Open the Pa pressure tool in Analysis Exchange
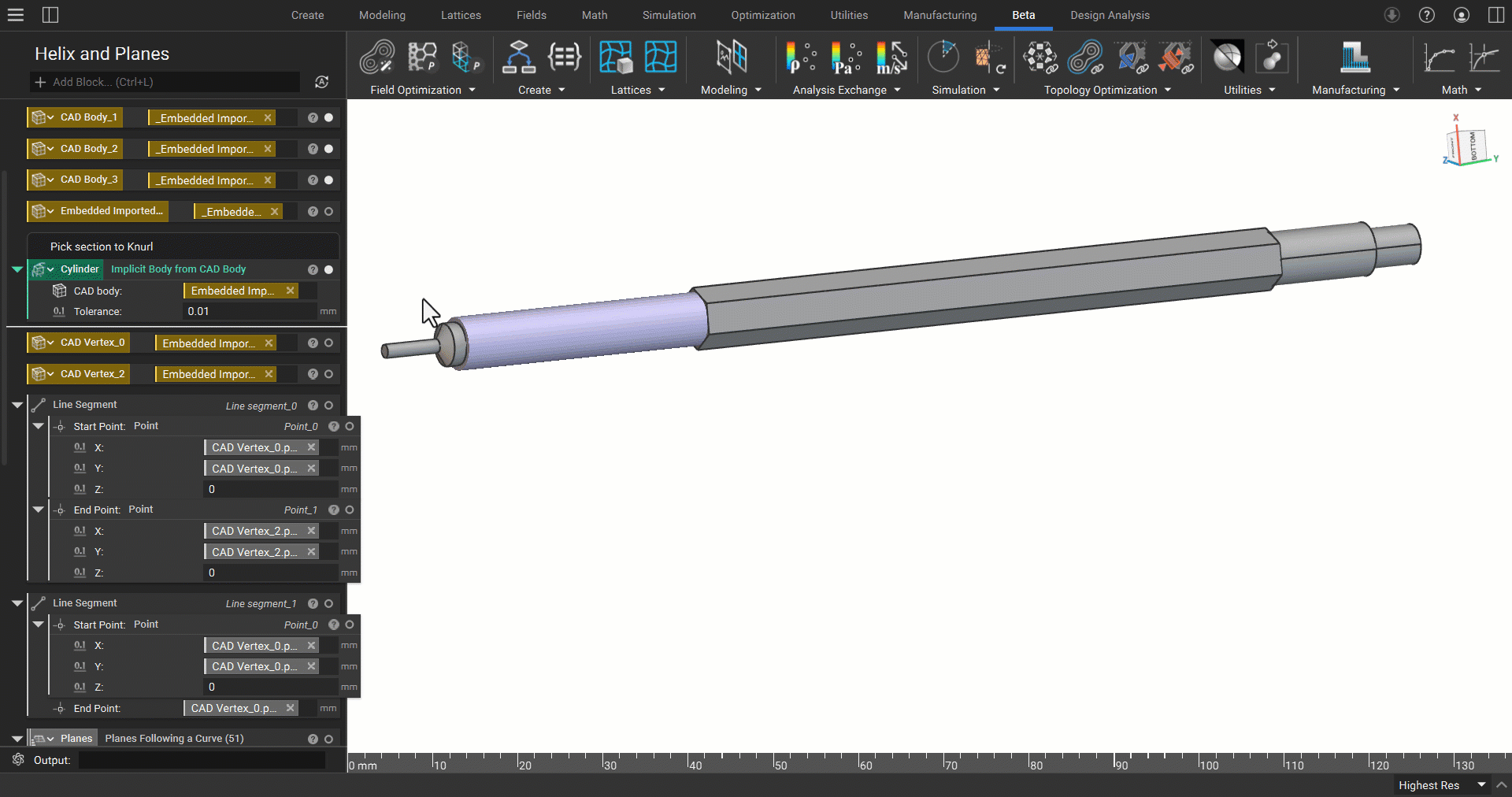The image size is (1512, 797). coord(846,57)
